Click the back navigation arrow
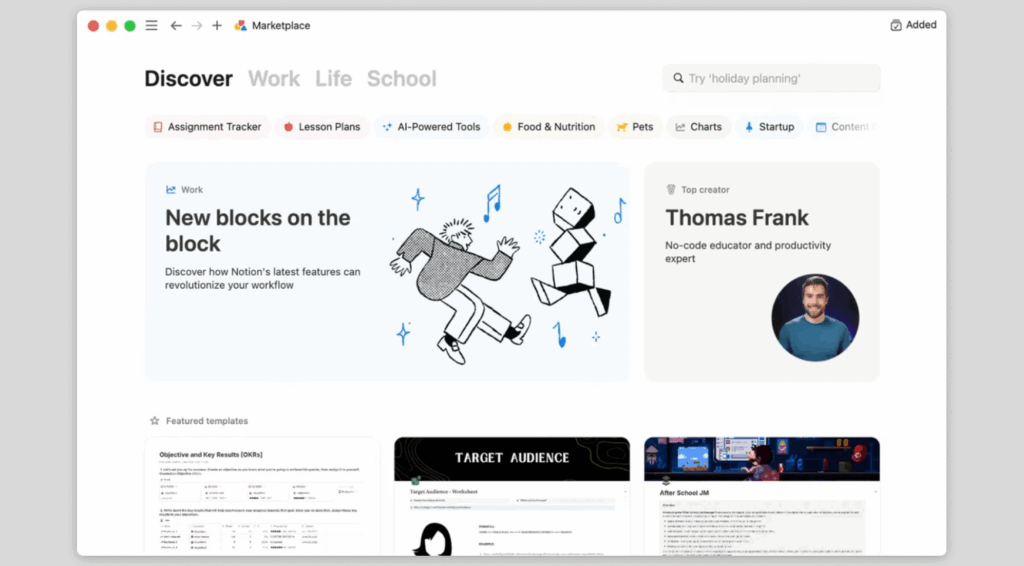This screenshot has width=1024, height=566. point(176,25)
